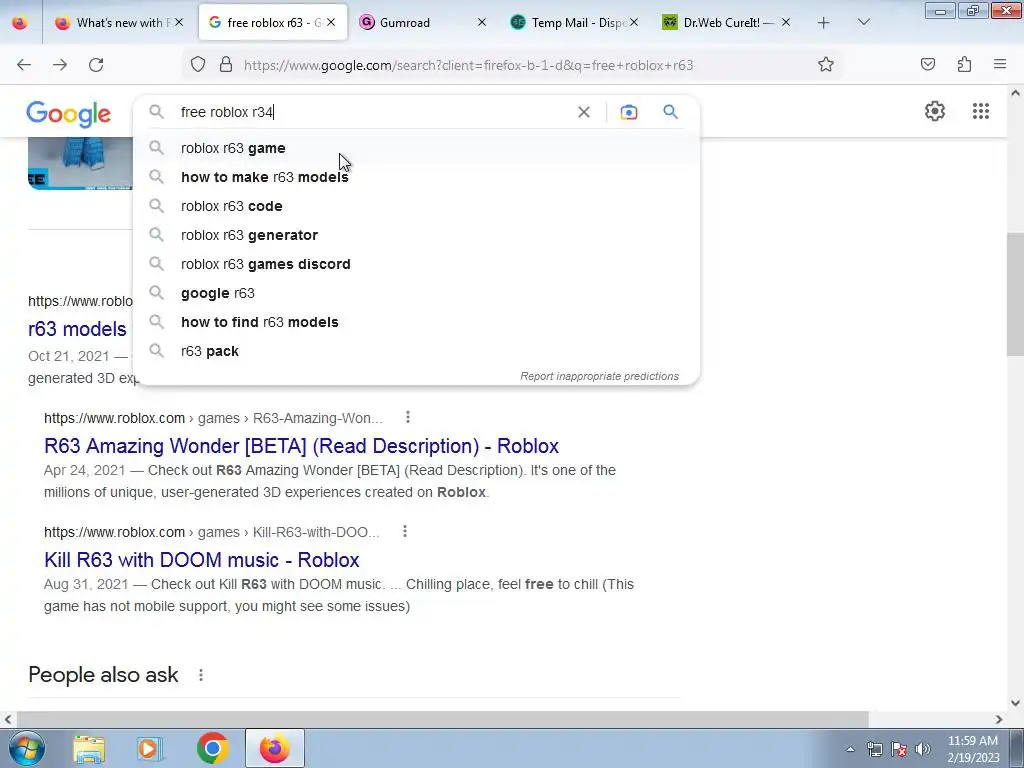The width and height of the screenshot is (1024, 768).
Task: Open Kill R63 with DOOM music result
Action: [201, 560]
